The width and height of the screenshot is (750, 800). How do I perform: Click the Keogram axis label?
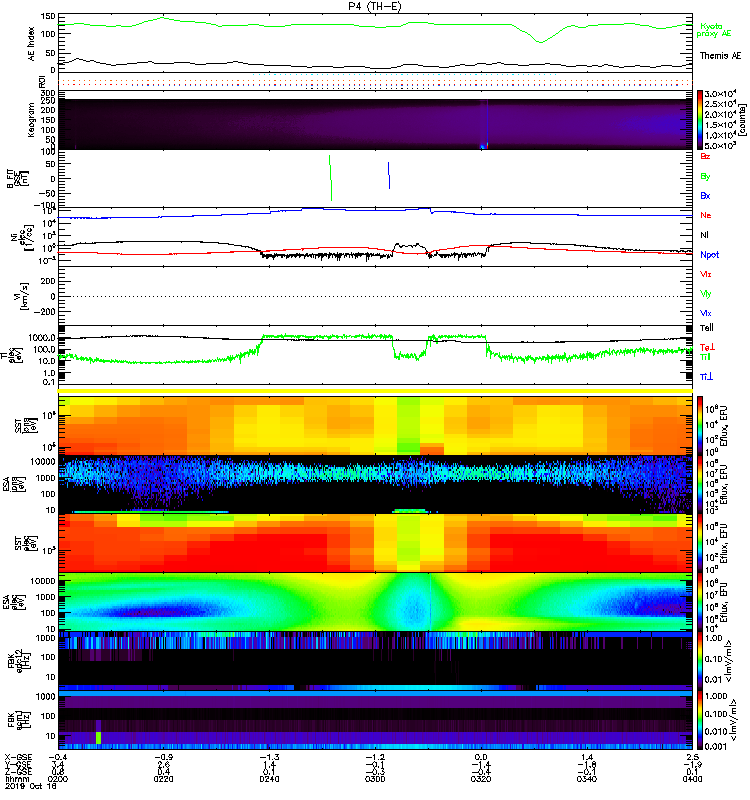(31, 119)
